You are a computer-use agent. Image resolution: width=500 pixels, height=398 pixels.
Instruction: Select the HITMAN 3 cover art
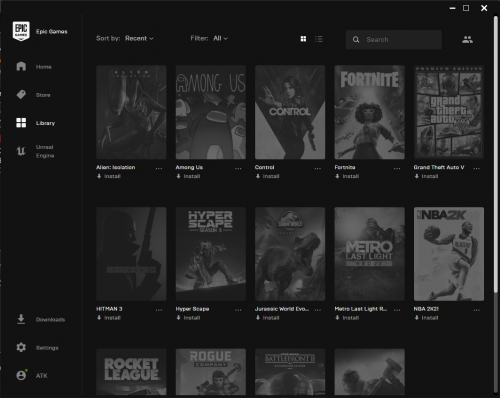131,254
